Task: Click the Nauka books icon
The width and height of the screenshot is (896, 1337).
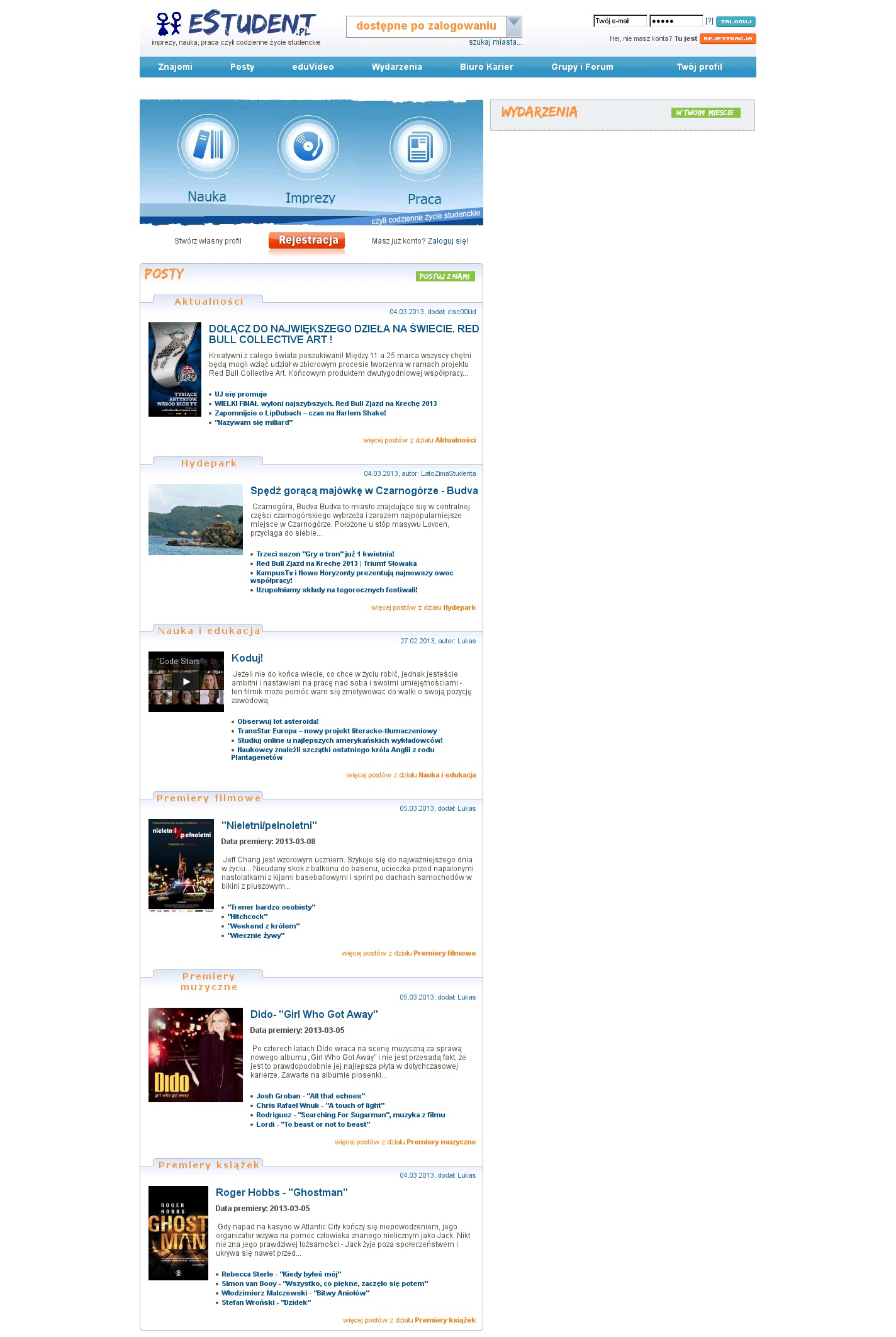Action: (208, 145)
